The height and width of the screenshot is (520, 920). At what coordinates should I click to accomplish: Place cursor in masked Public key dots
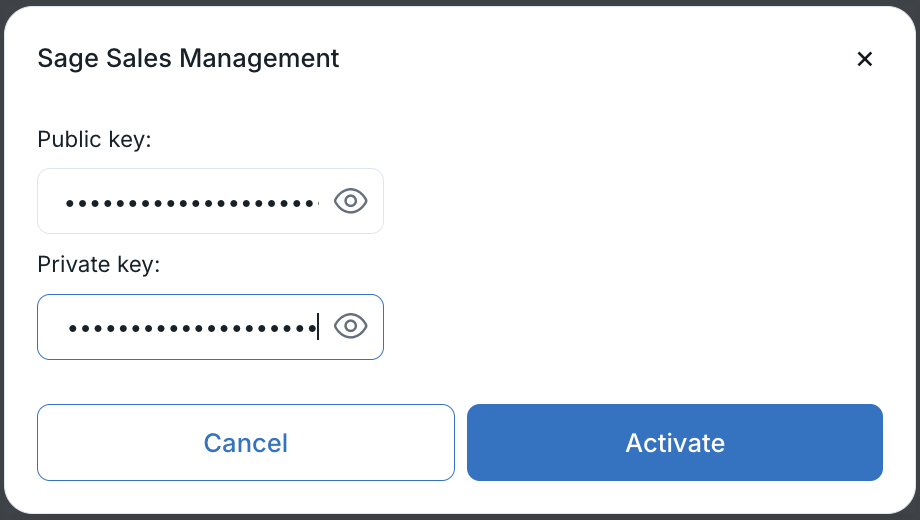click(190, 202)
